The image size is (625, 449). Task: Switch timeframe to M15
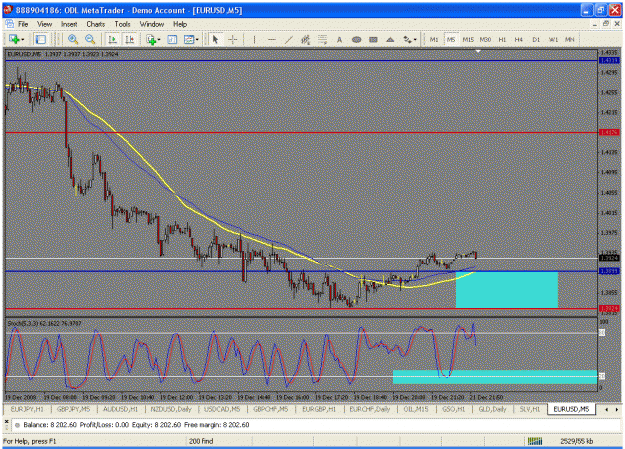[x=468, y=39]
